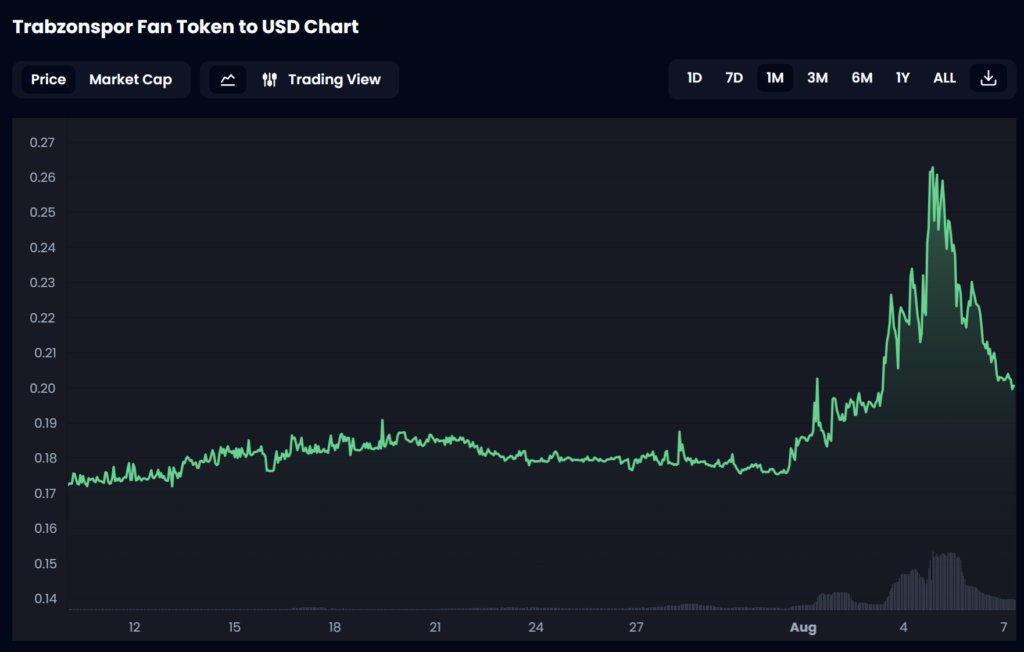The image size is (1024, 652).
Task: Click the tallest volume bars near Aug 5
Action: (946, 580)
